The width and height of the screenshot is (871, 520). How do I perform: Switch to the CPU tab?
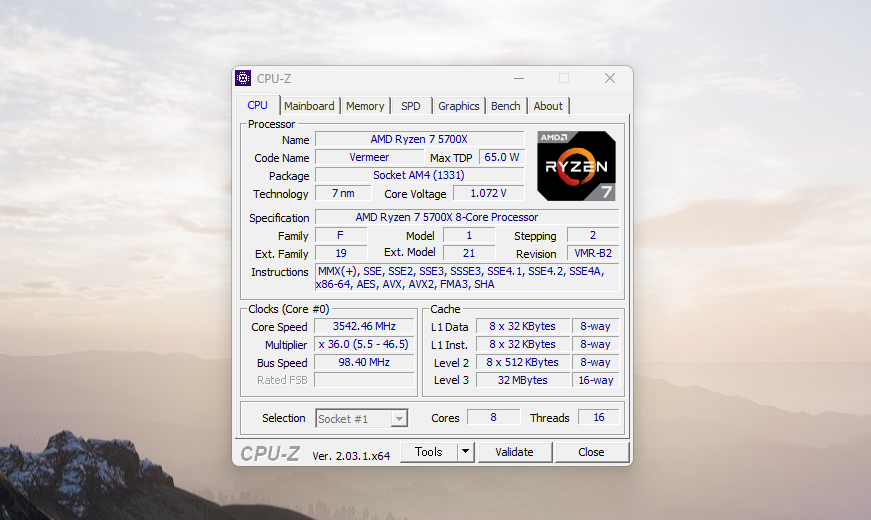click(x=257, y=105)
